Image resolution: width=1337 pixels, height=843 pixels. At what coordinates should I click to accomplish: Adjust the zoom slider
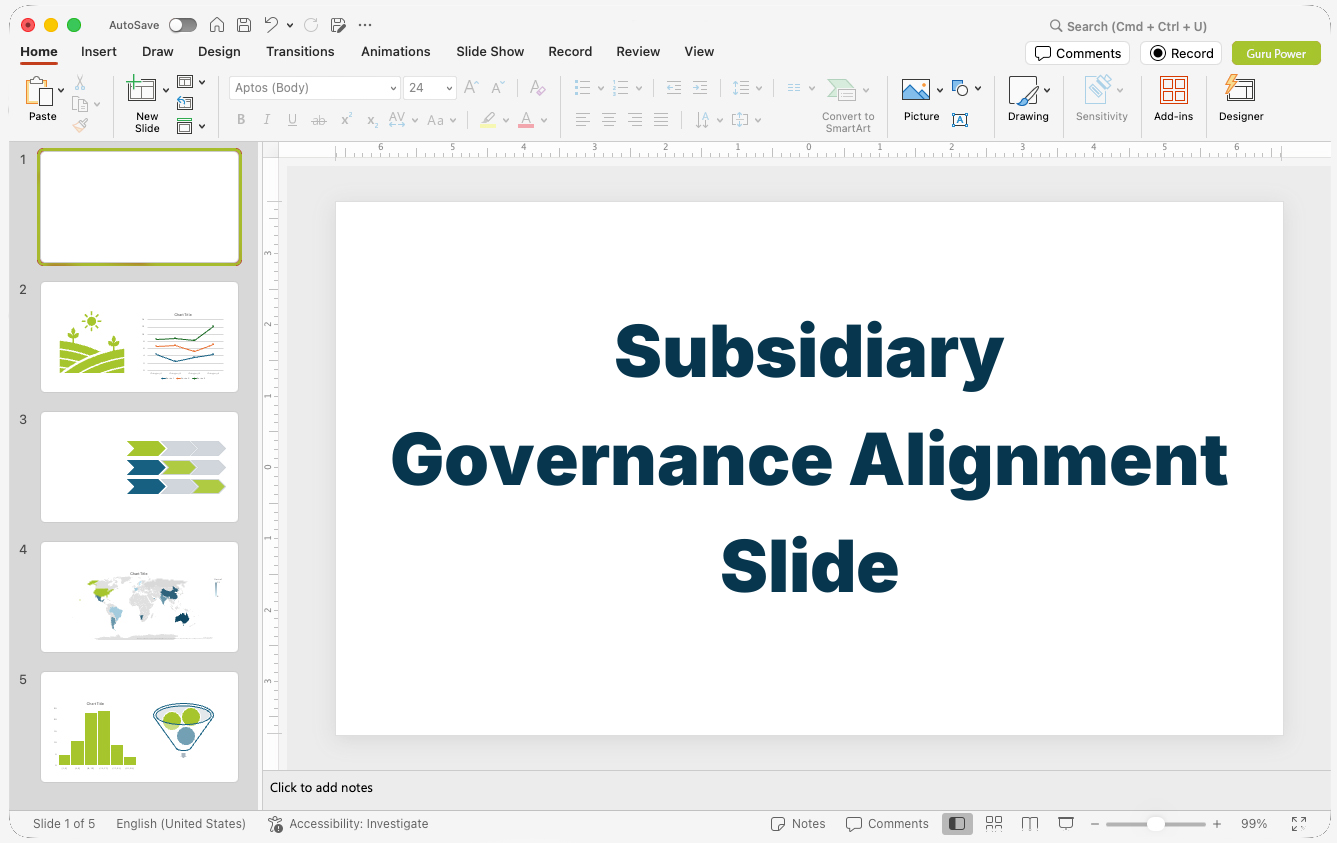(x=1155, y=824)
